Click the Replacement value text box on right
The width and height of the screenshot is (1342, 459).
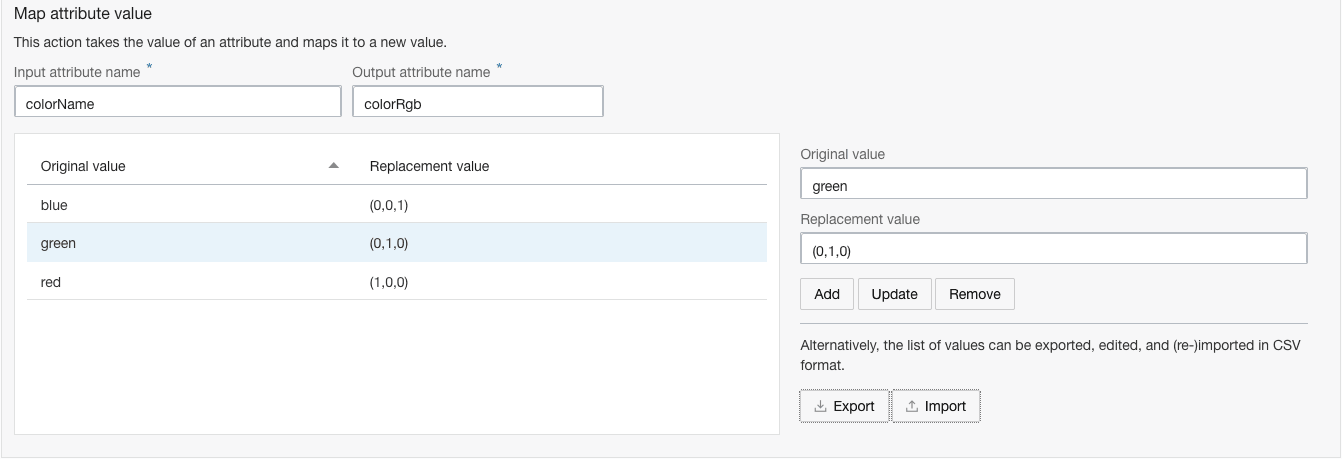pos(1053,249)
